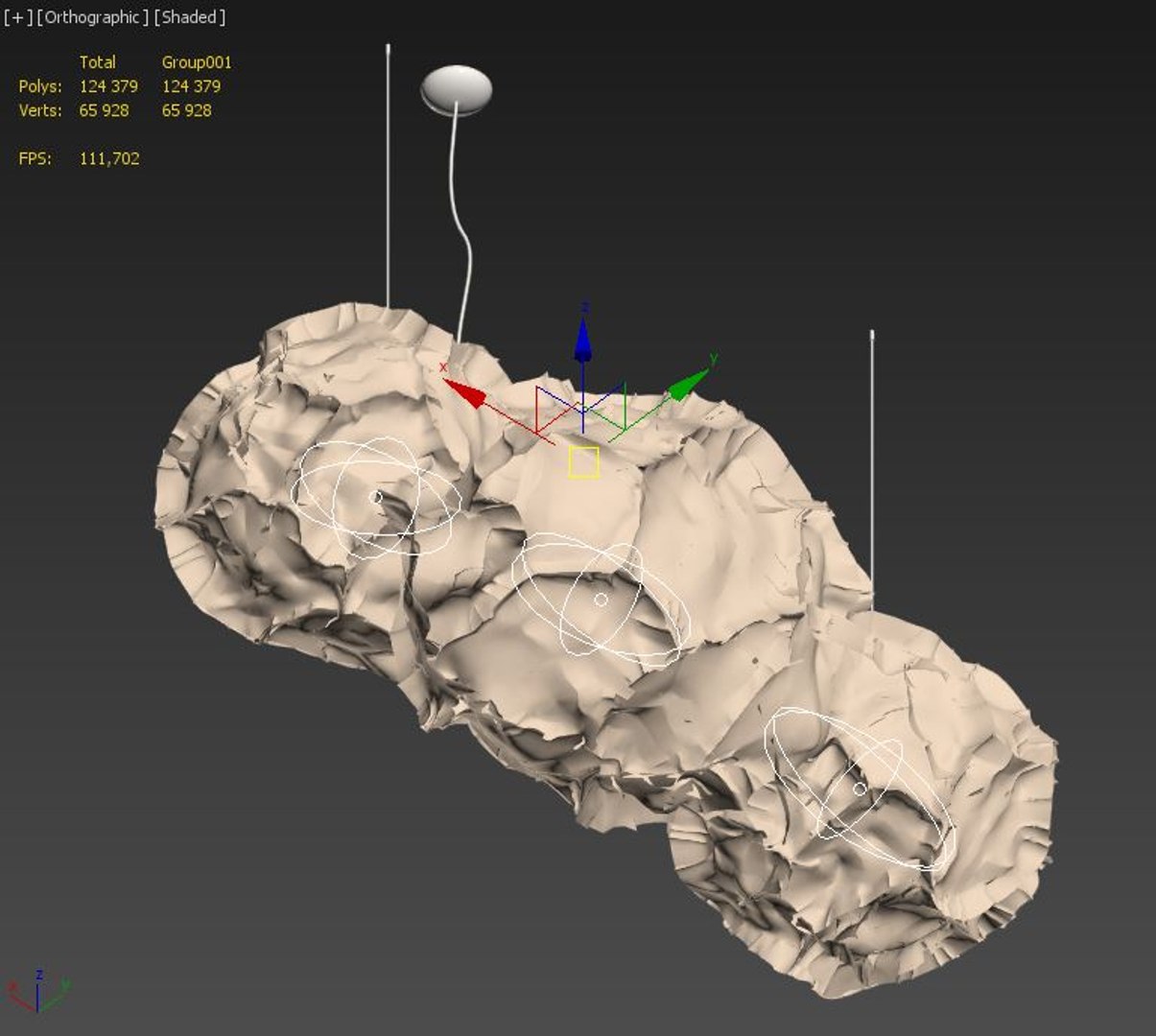The image size is (1156, 1036).
Task: Click the Polys total value 124 379
Action: point(108,86)
